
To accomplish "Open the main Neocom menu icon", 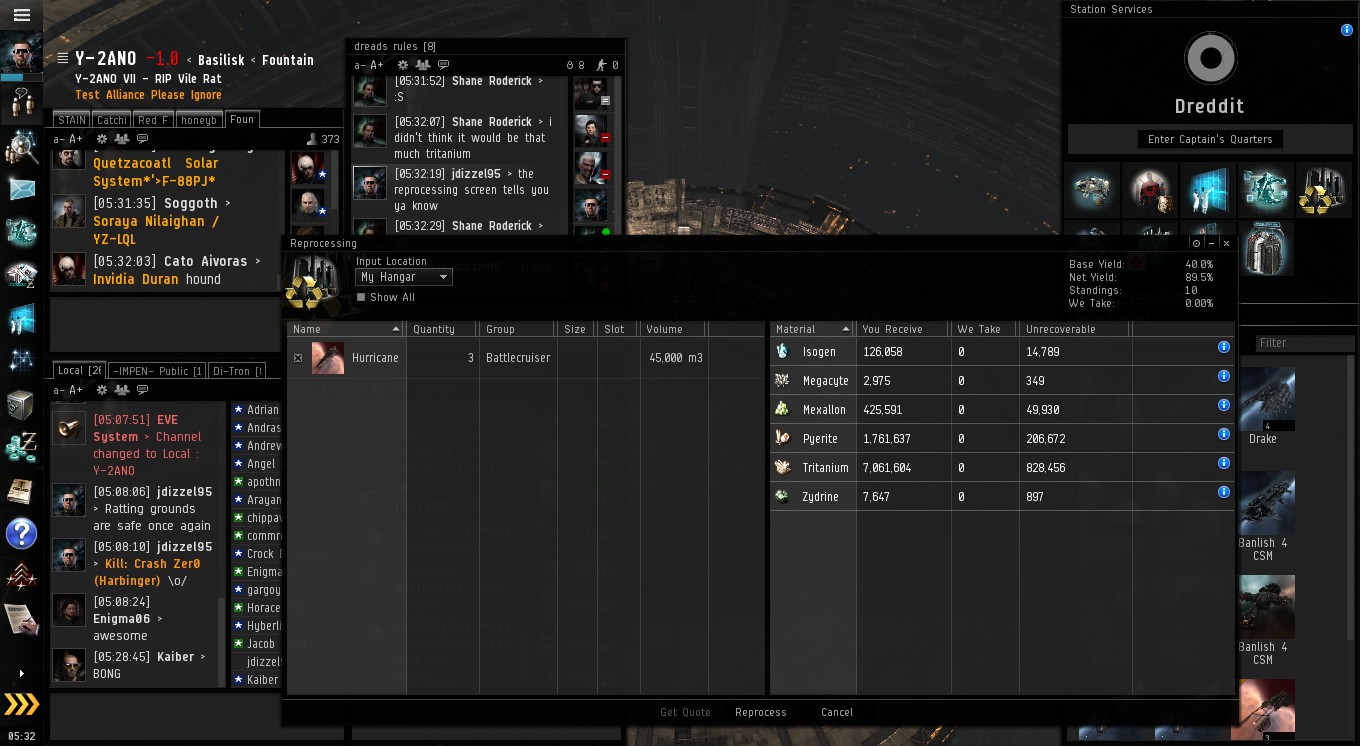I will [21, 15].
